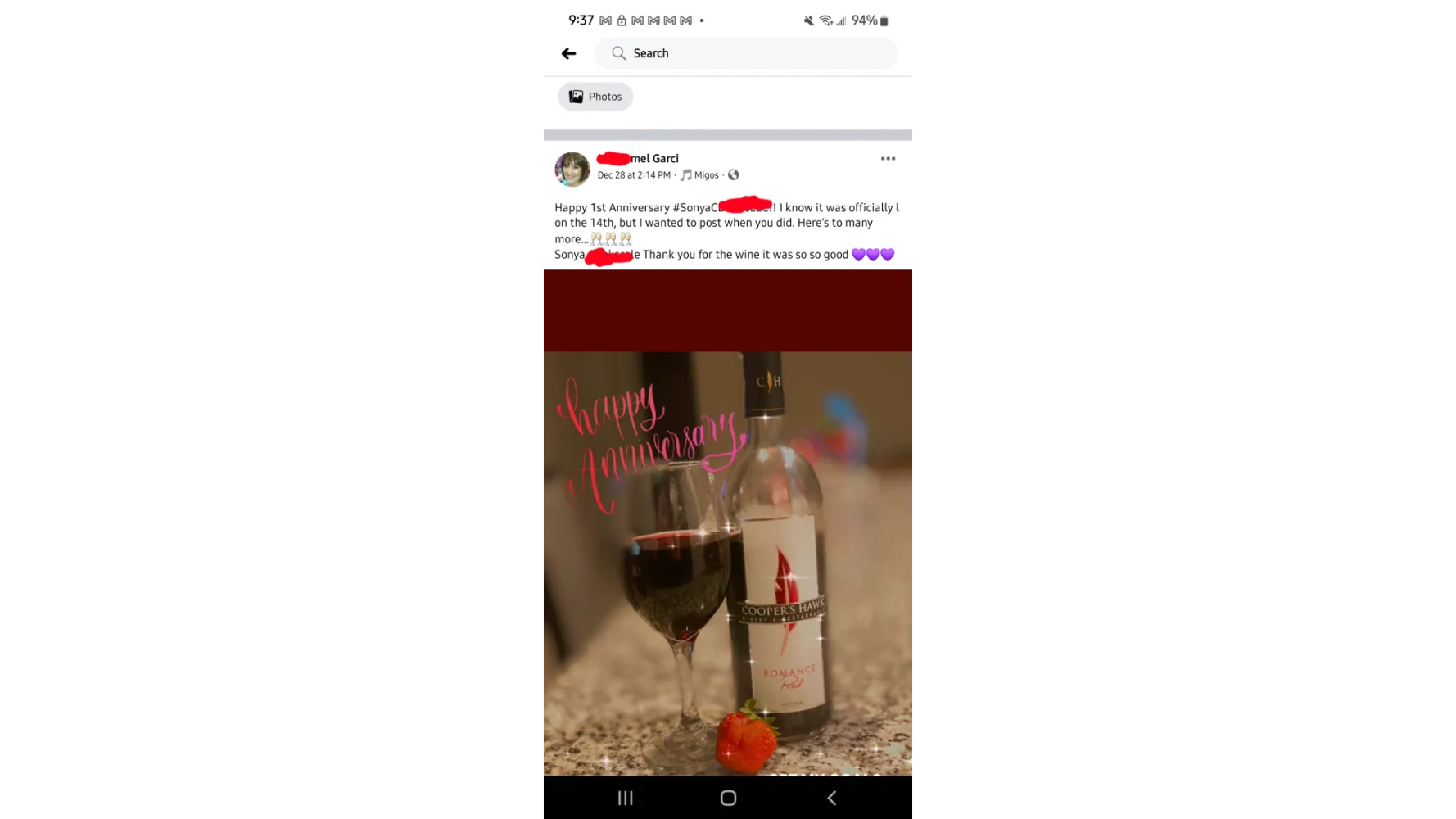
Task: Tap the music note icon next to Migos
Action: [686, 175]
